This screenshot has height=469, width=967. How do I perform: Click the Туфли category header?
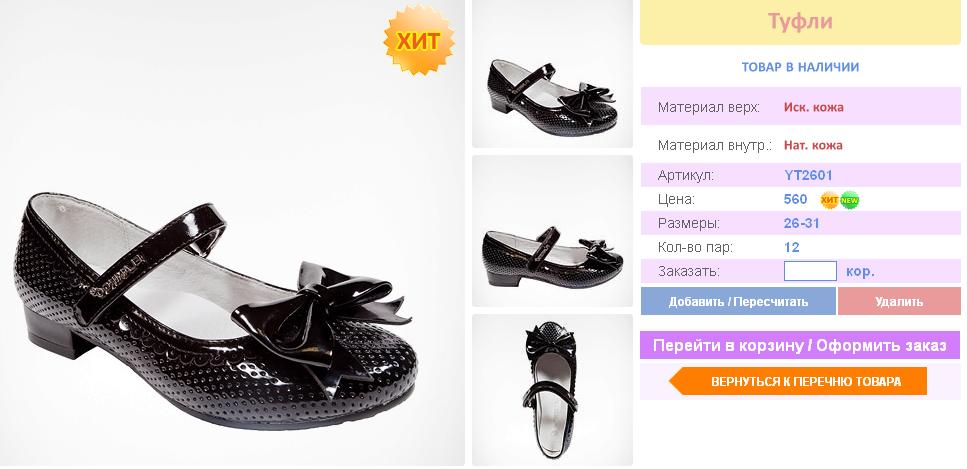click(x=800, y=22)
